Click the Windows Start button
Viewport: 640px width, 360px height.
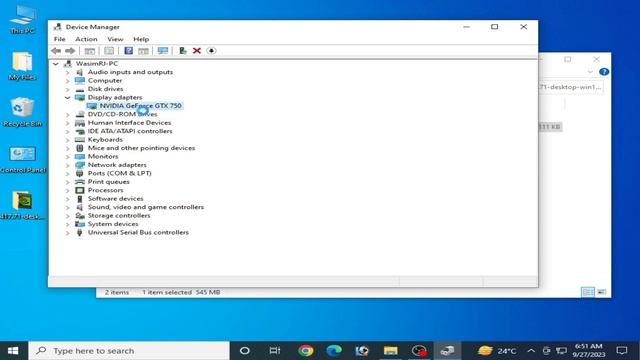coord(13,351)
